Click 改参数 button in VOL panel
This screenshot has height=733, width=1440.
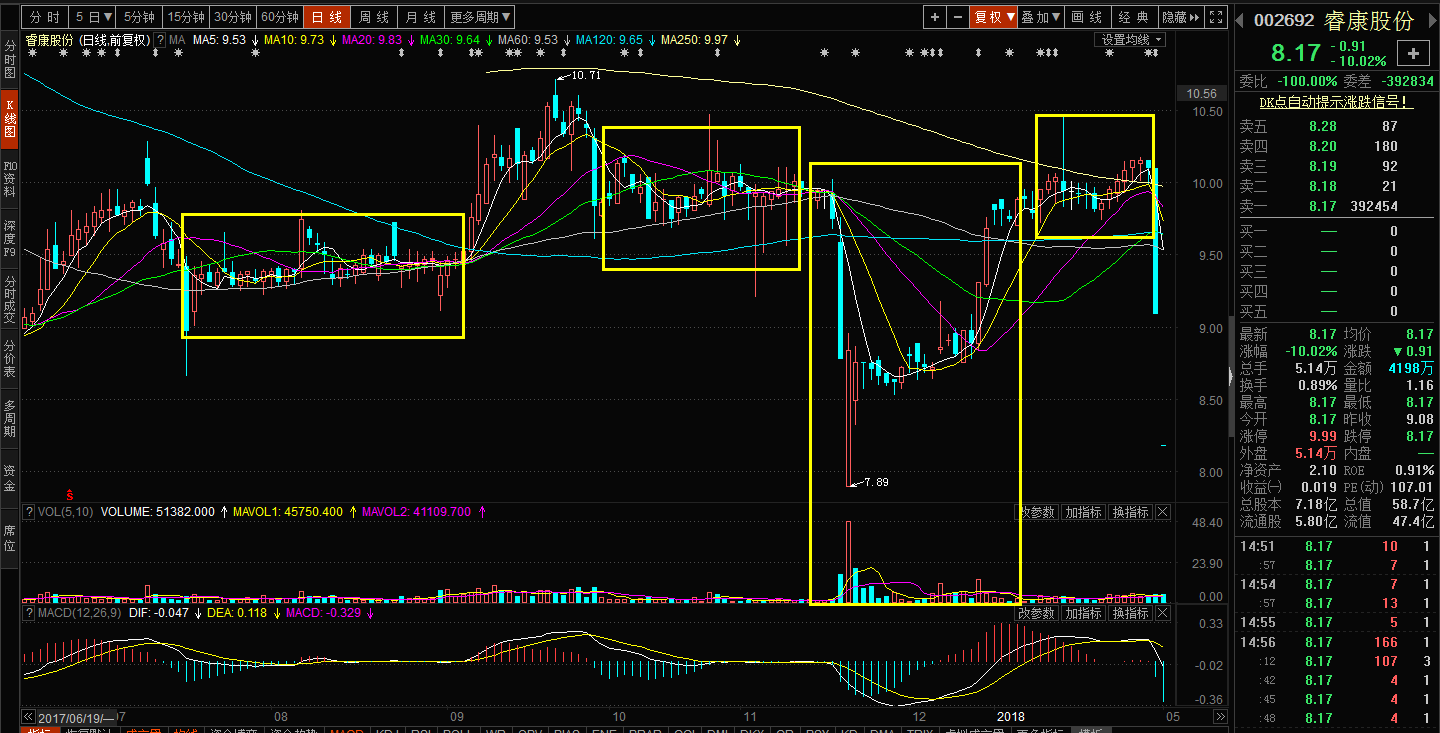[1037, 512]
